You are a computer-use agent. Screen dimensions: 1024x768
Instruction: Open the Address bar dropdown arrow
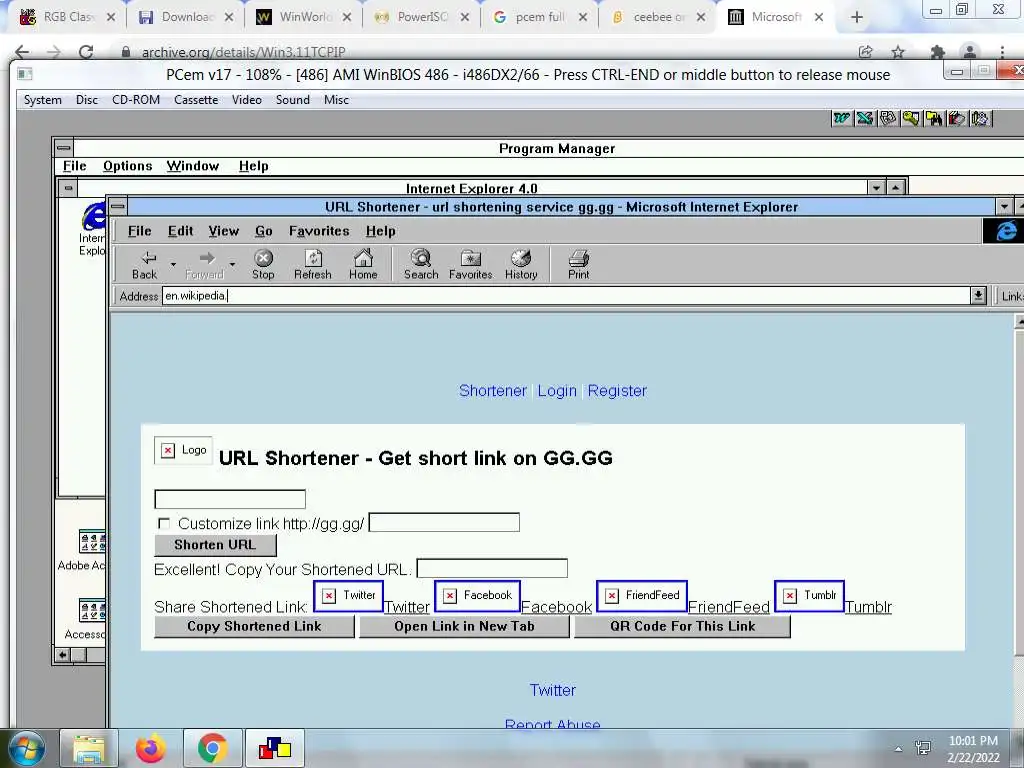tap(978, 296)
